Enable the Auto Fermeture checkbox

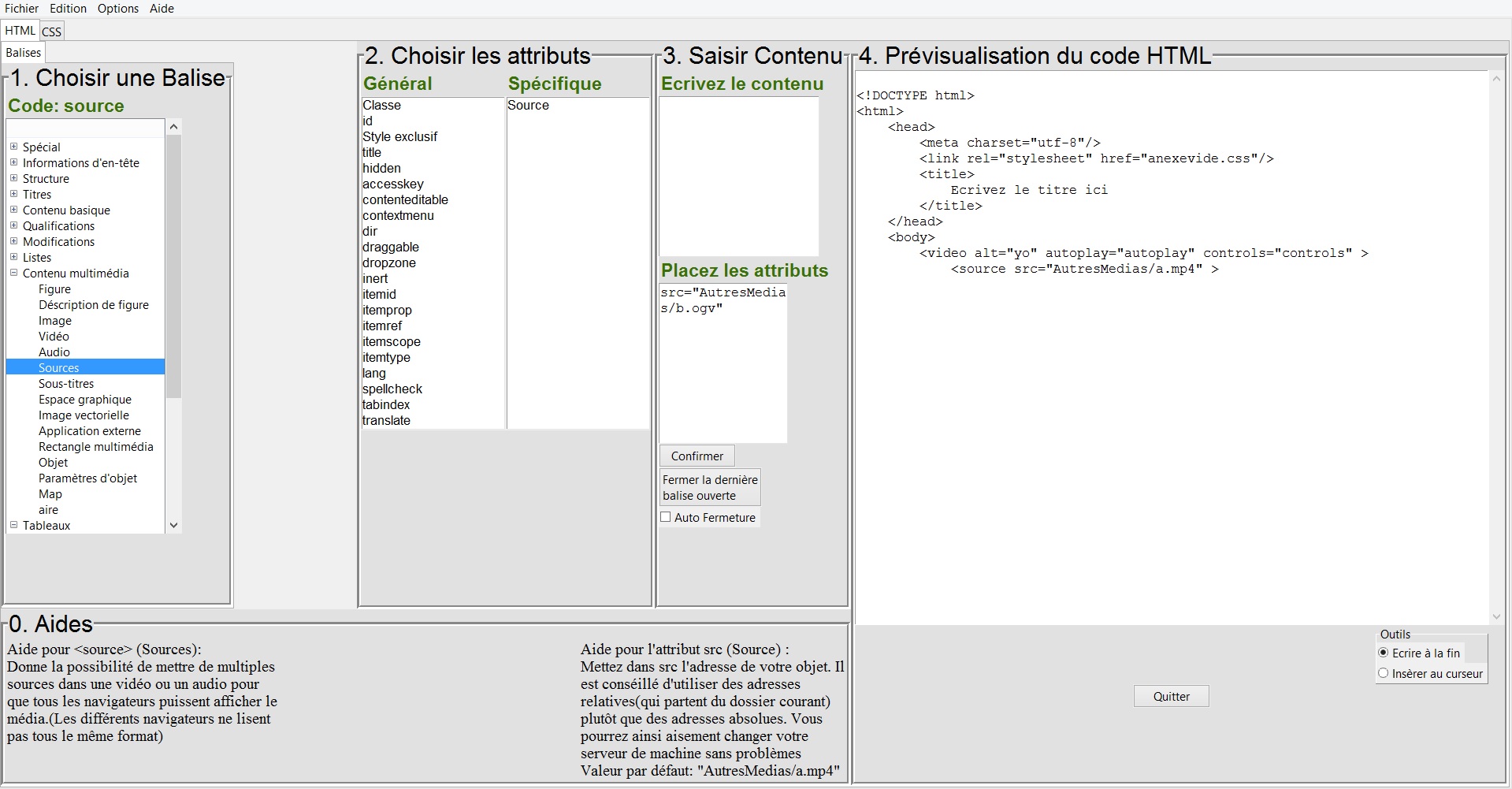point(666,517)
